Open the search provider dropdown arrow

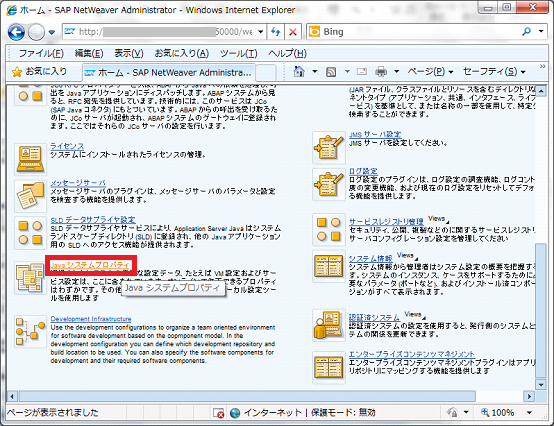tap(541, 31)
